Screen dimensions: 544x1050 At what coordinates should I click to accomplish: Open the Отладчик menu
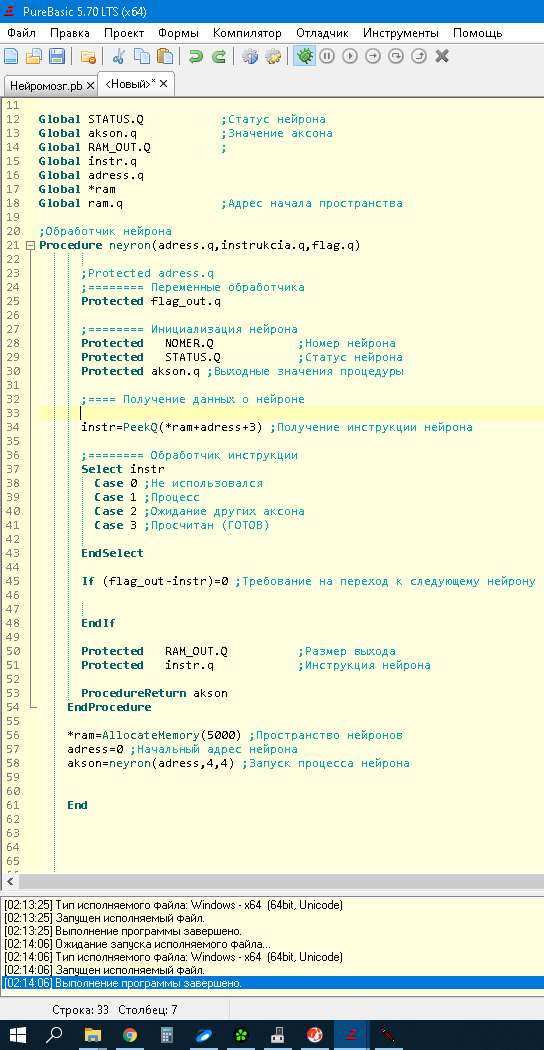click(x=322, y=33)
